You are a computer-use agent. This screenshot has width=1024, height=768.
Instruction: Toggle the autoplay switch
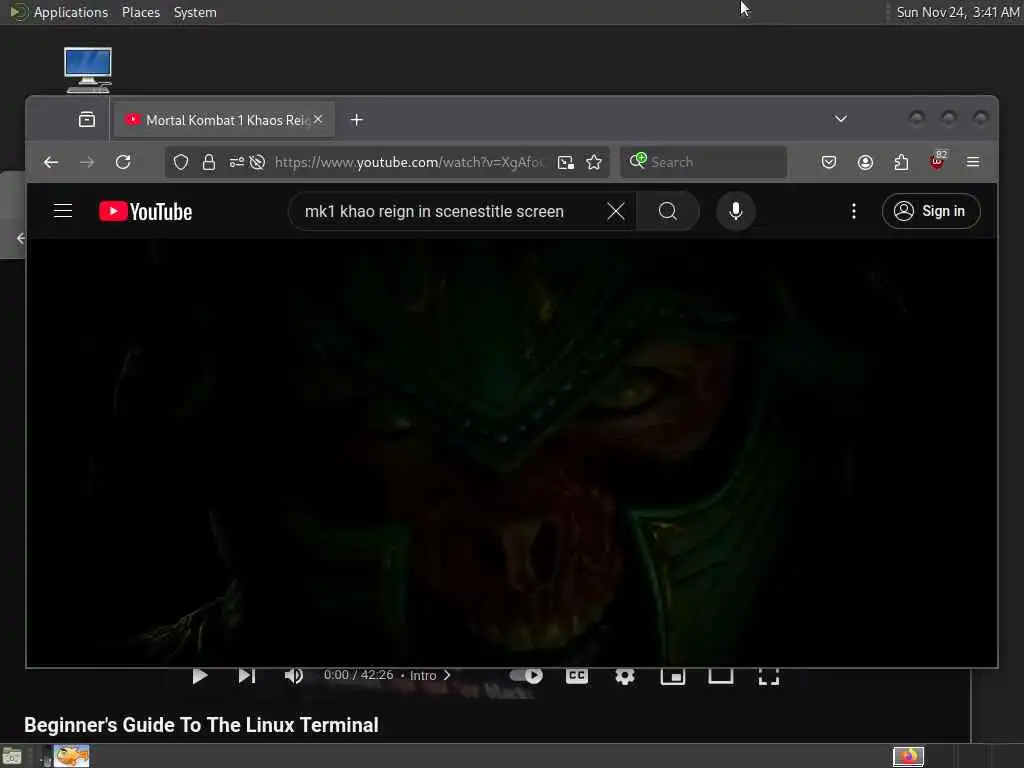point(526,676)
